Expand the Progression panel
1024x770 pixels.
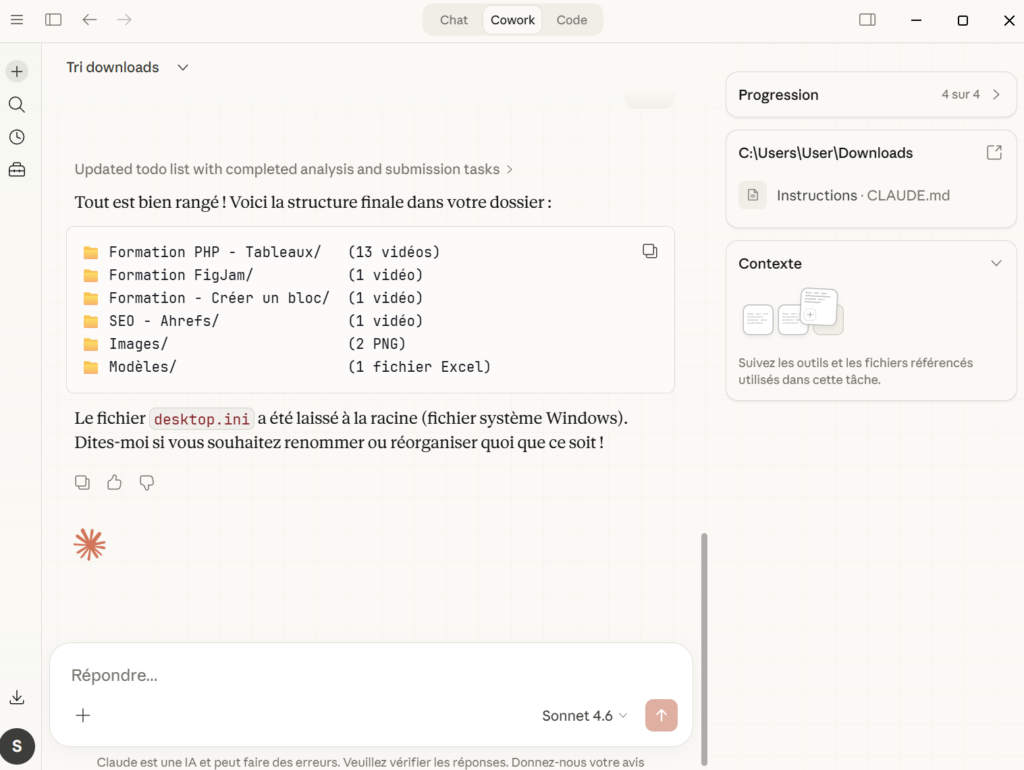coord(996,95)
